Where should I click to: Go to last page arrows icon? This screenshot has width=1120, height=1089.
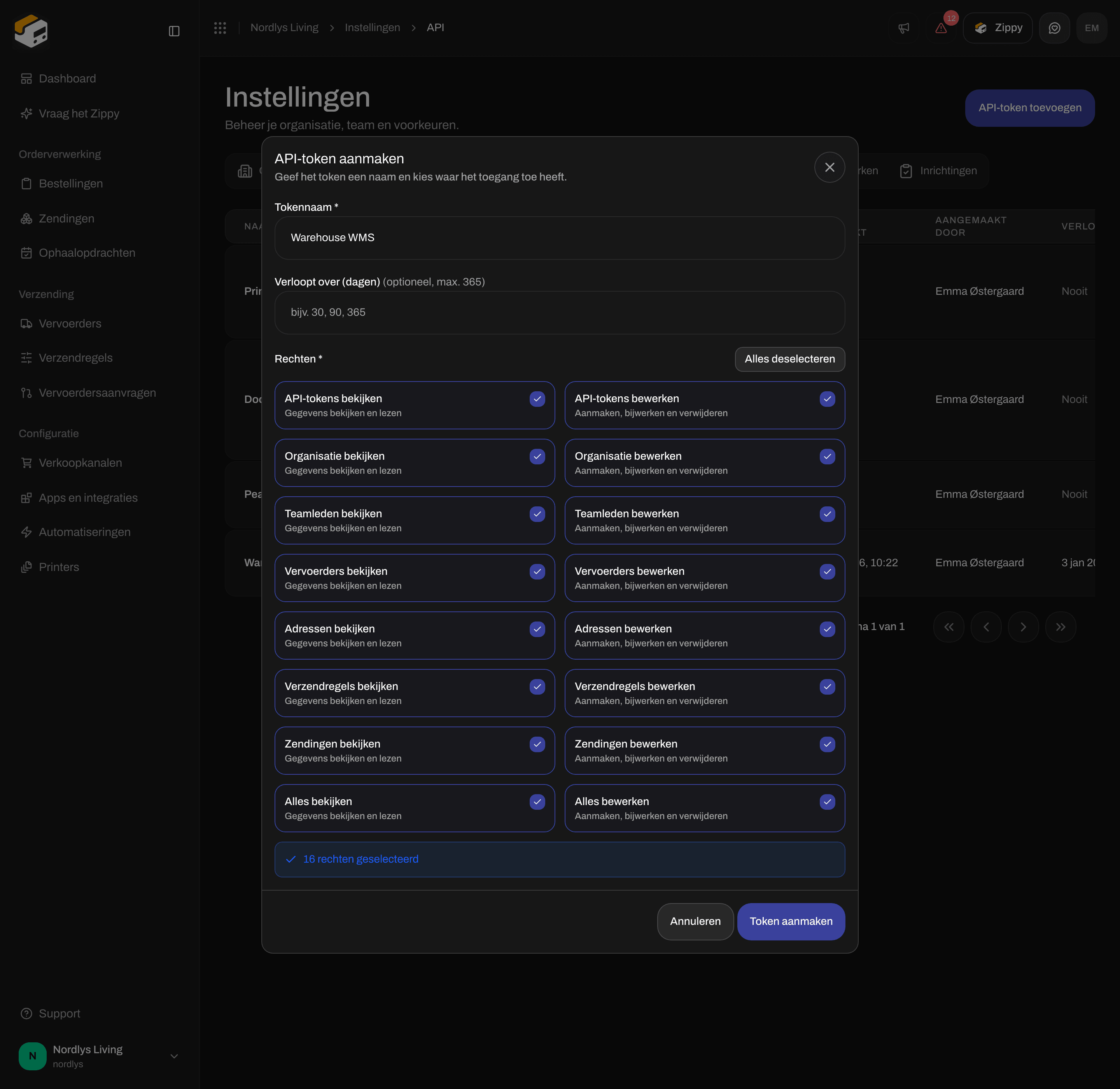pos(1060,627)
